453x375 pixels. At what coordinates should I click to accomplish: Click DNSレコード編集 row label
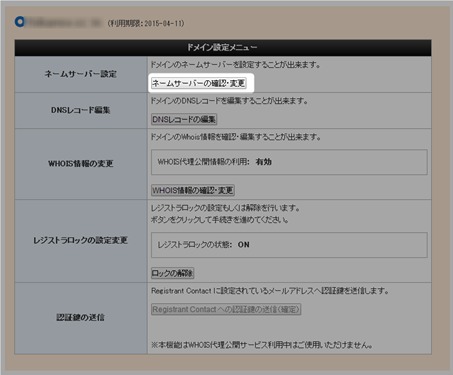tap(81, 110)
